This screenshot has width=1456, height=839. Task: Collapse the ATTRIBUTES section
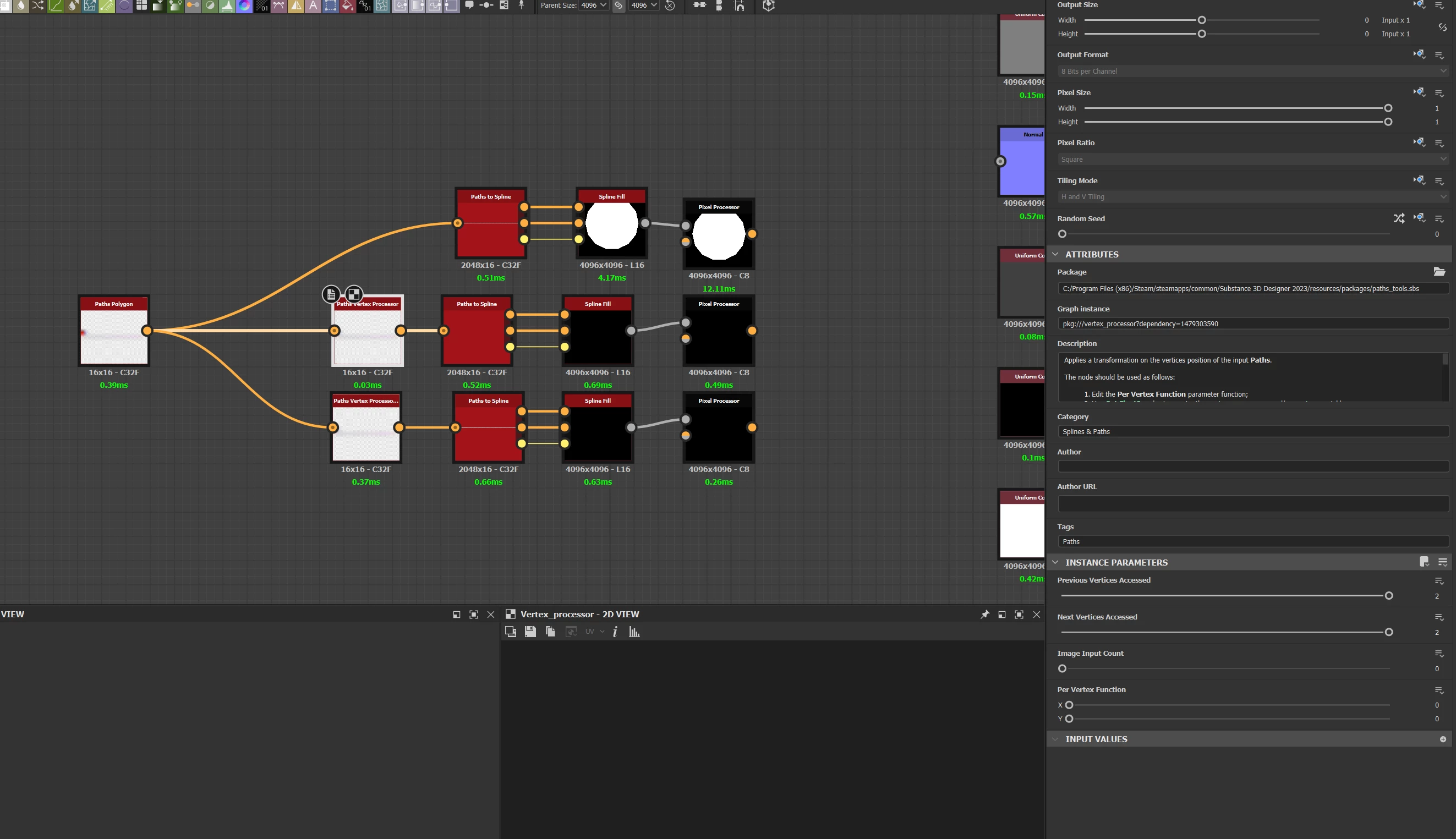(x=1055, y=254)
